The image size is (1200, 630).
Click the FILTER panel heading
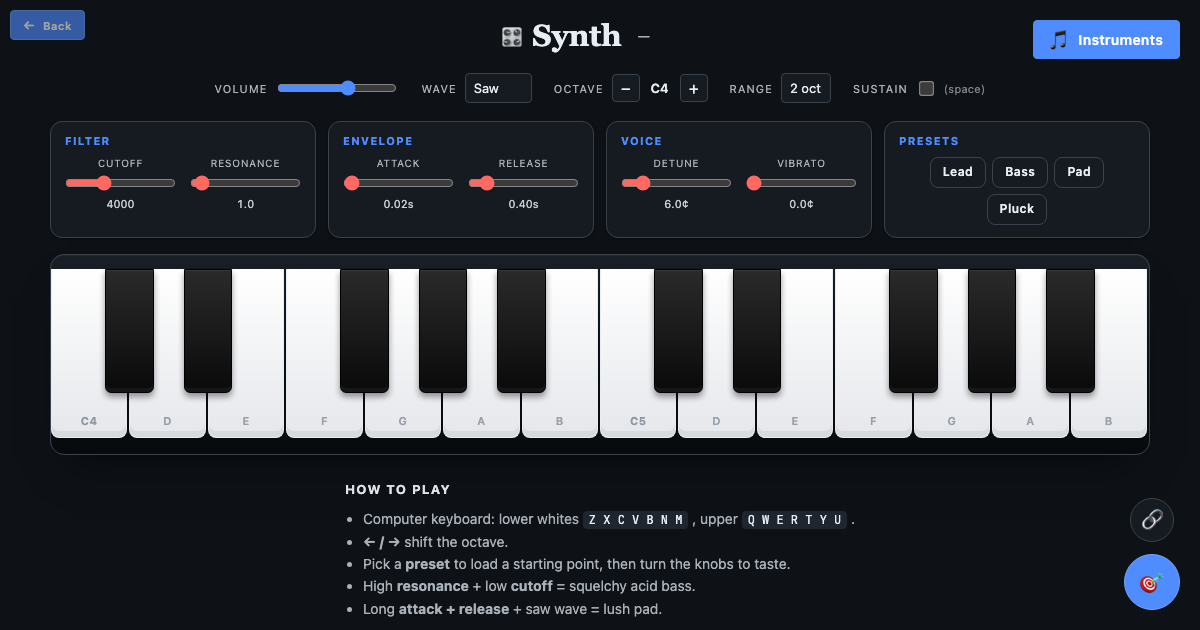(x=88, y=141)
